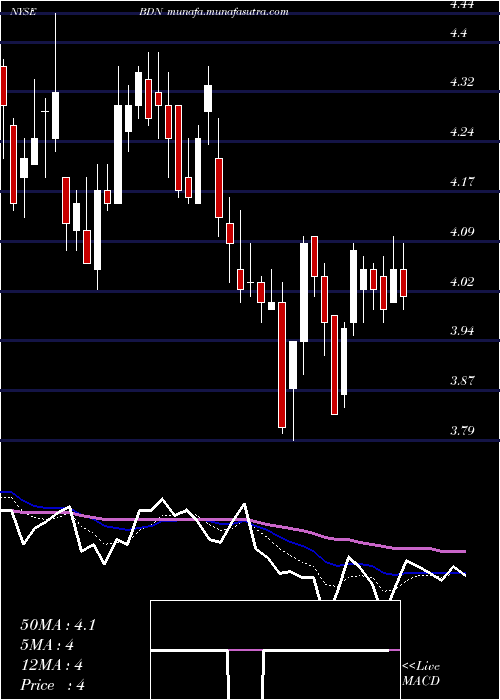500x700 pixels.
Task: Click the <<Live MACD label
Action: pos(421,674)
